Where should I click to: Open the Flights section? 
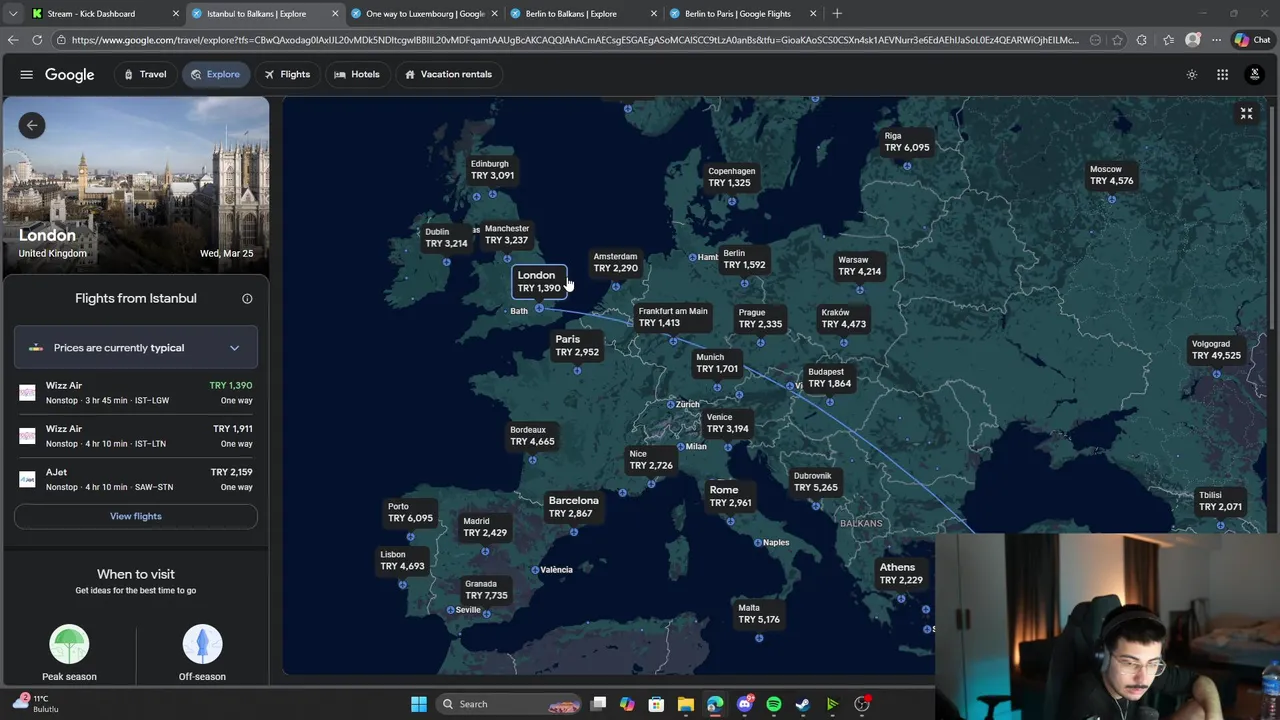287,74
